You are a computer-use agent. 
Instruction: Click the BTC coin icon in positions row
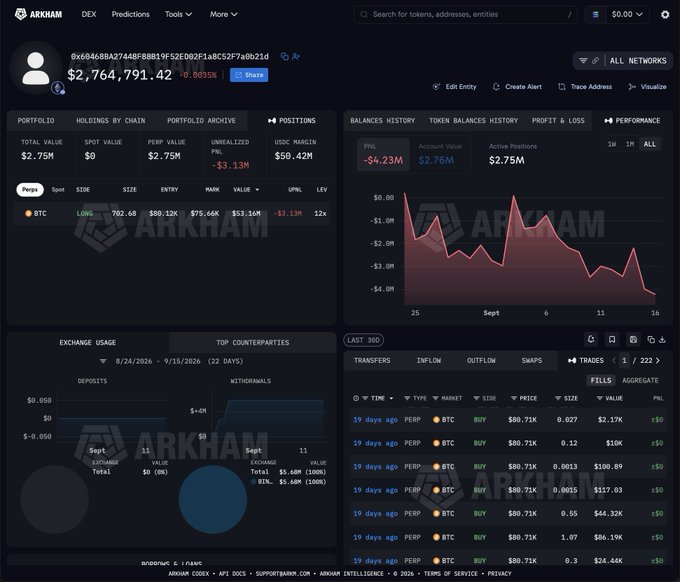click(x=28, y=213)
